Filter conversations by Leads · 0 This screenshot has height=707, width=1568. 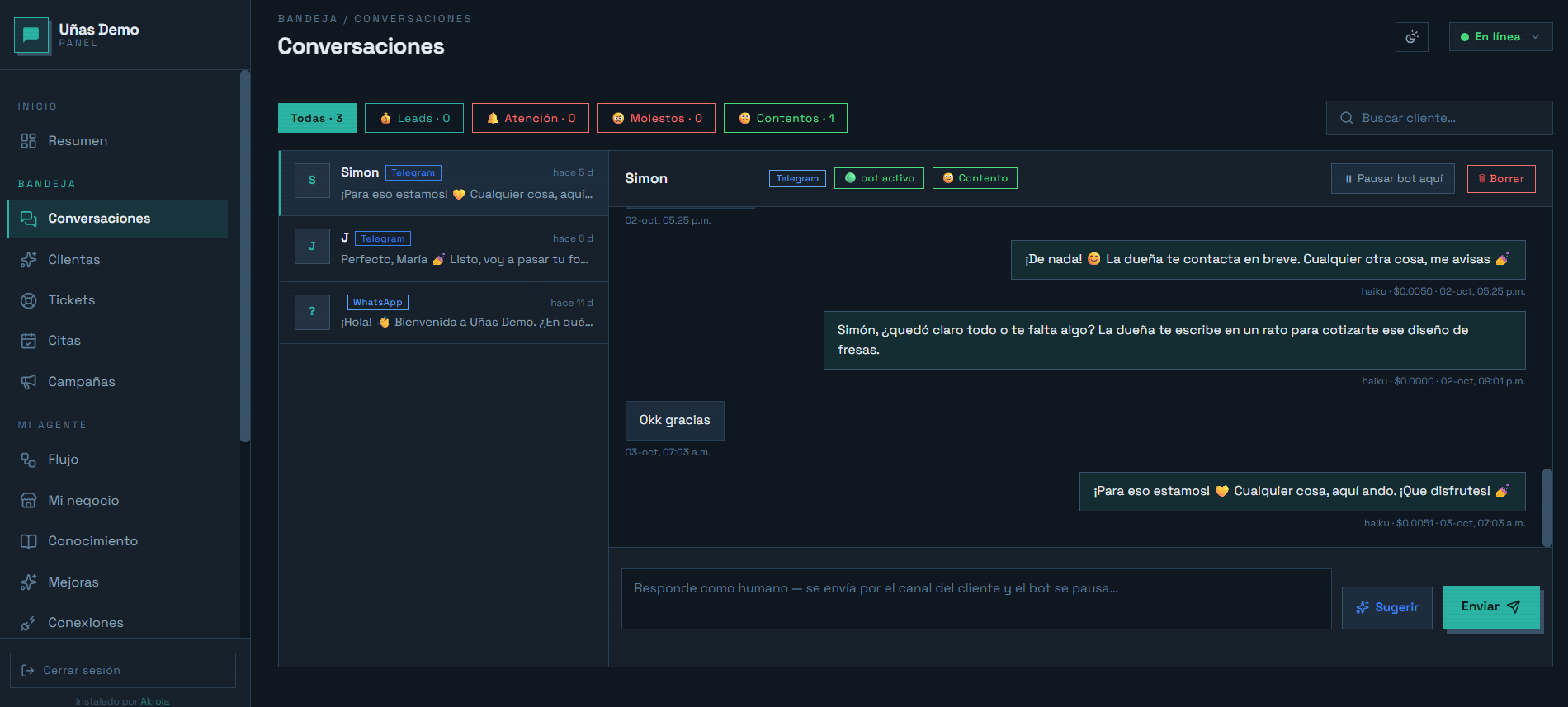(x=414, y=118)
